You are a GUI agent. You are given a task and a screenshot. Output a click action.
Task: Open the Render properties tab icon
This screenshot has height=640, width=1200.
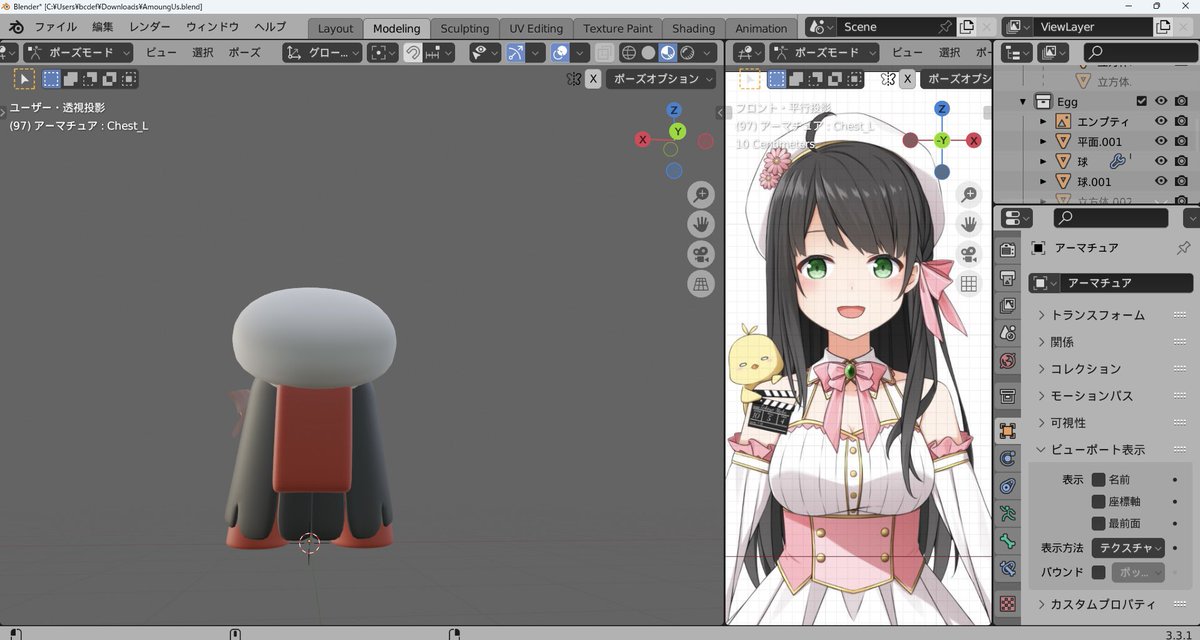(x=1008, y=250)
